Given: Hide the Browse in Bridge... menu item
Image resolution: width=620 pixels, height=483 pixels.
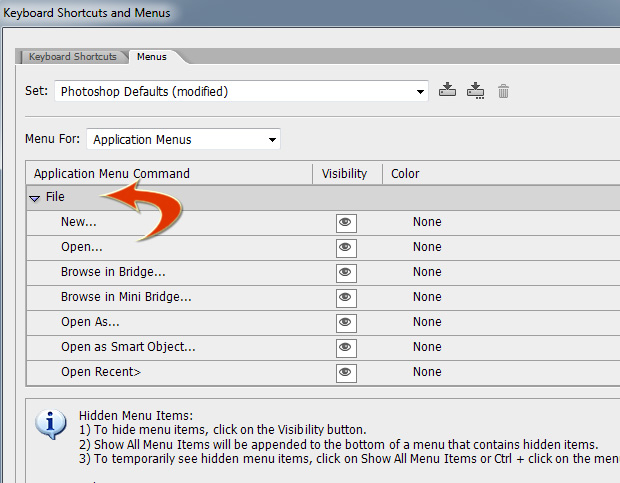Looking at the screenshot, I should coord(346,273).
